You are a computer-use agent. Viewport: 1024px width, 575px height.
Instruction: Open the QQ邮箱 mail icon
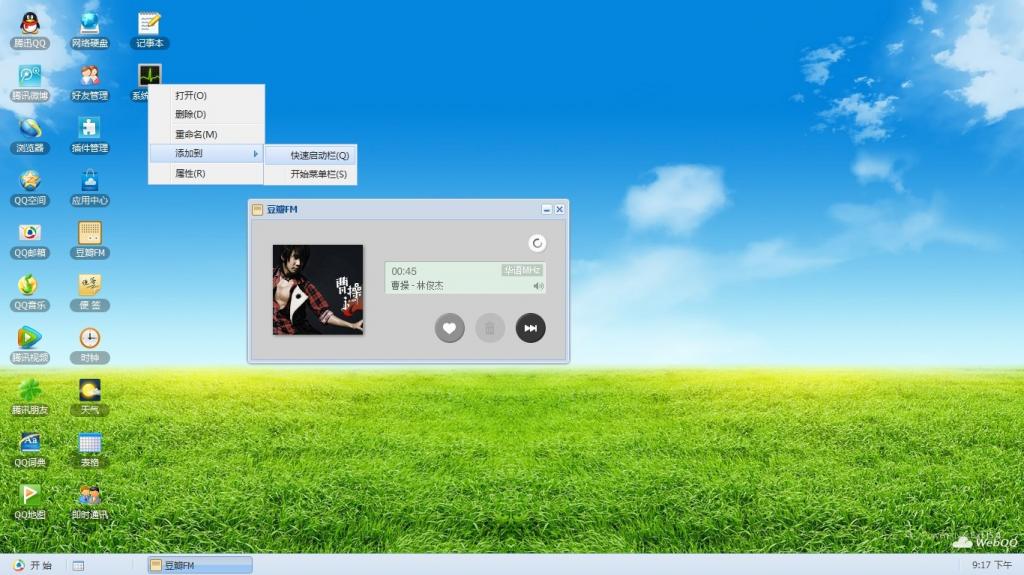(30, 240)
